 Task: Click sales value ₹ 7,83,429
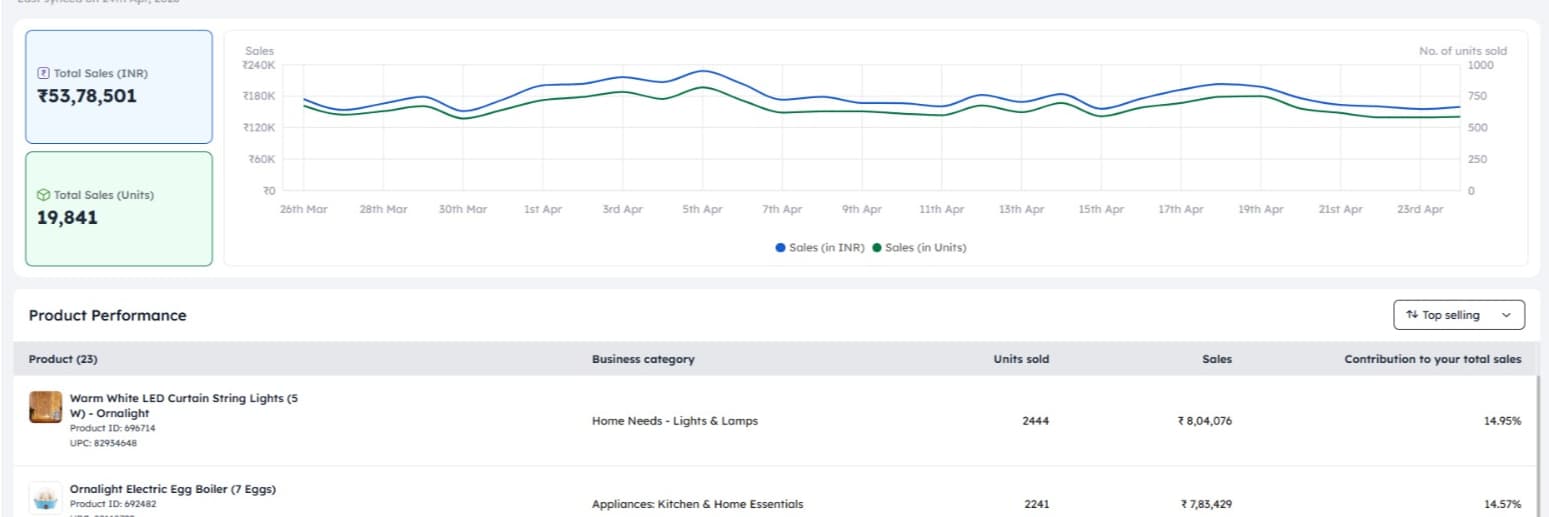1205,504
